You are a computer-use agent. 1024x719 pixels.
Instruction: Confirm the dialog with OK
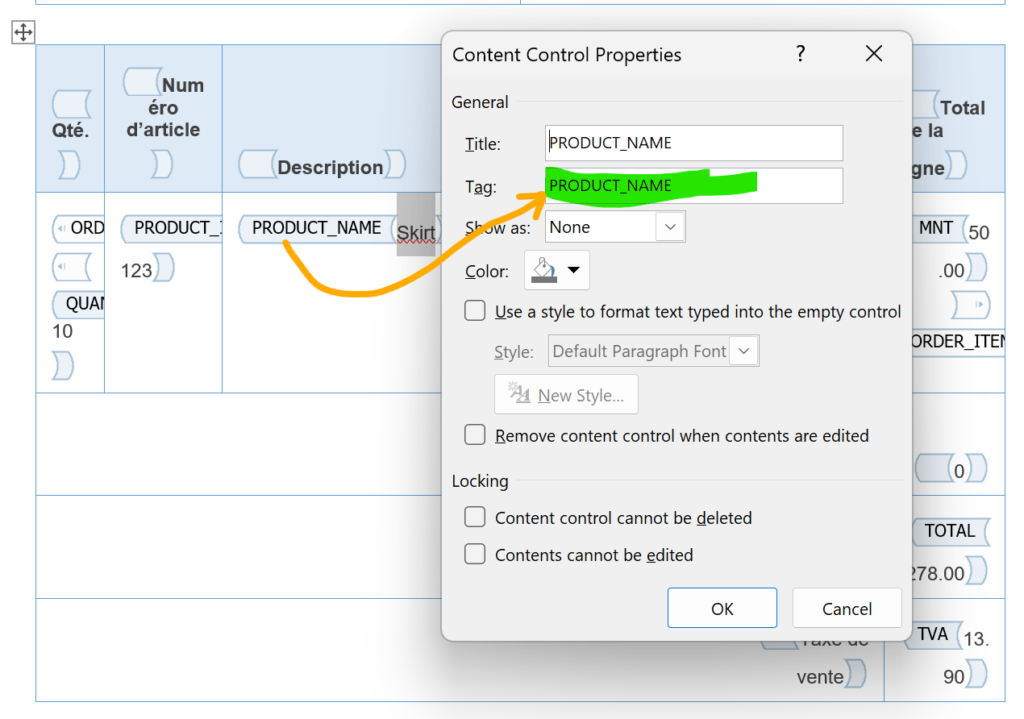[x=722, y=608]
